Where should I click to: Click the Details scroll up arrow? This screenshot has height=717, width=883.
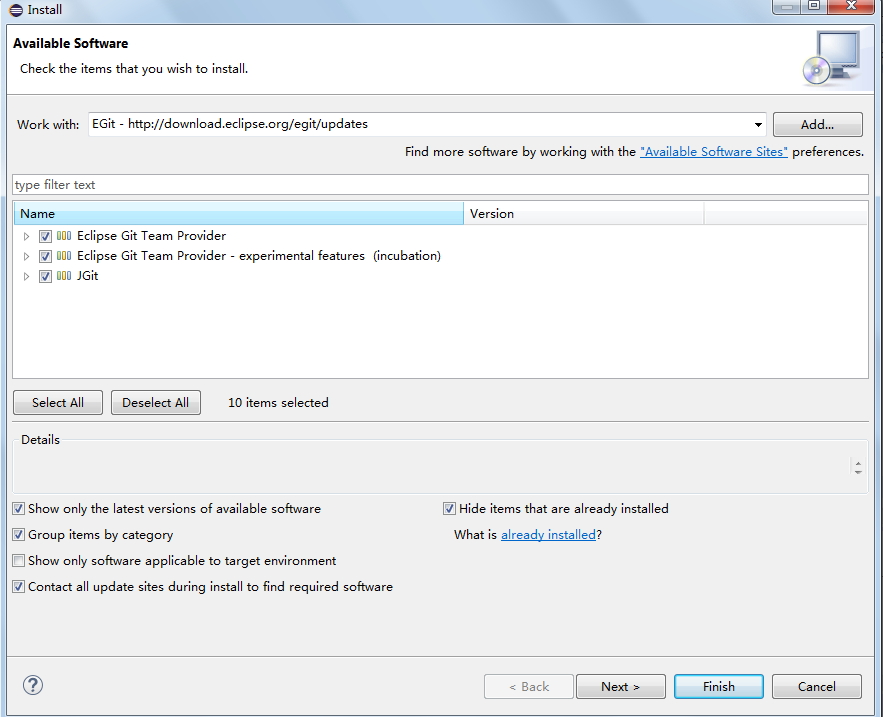858,463
